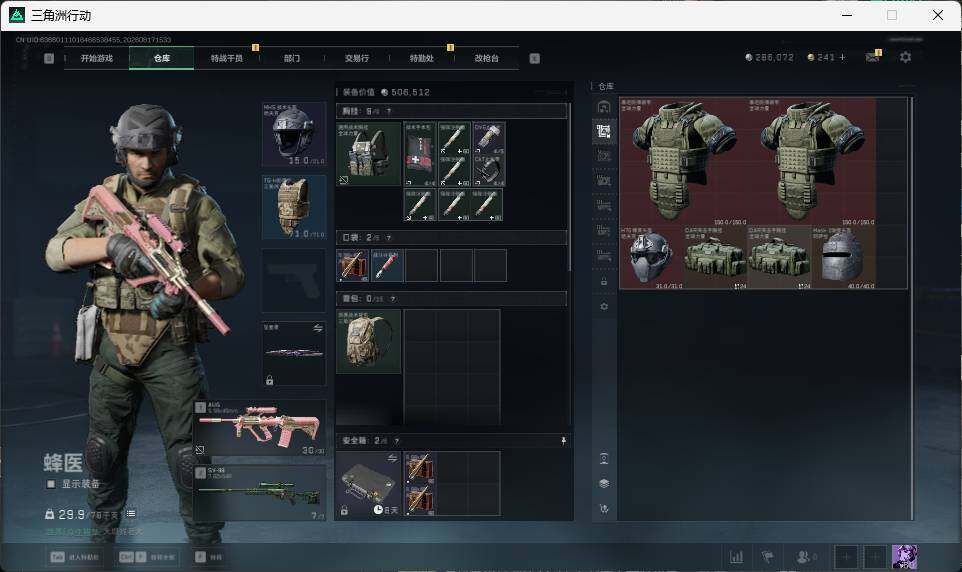Click the 286,072 currency balance
The image size is (962, 572).
[769, 57]
